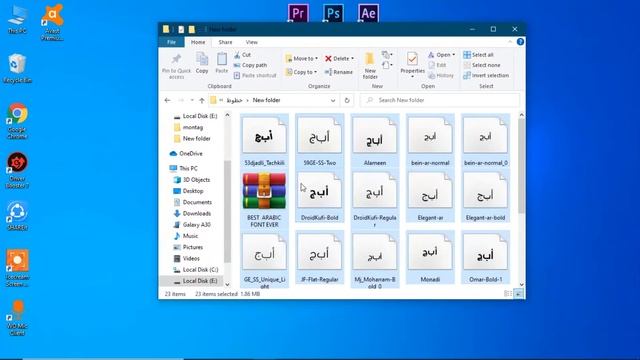Switch to the Share ribbon tab
Image resolution: width=640 pixels, height=360 pixels.
click(x=225, y=42)
